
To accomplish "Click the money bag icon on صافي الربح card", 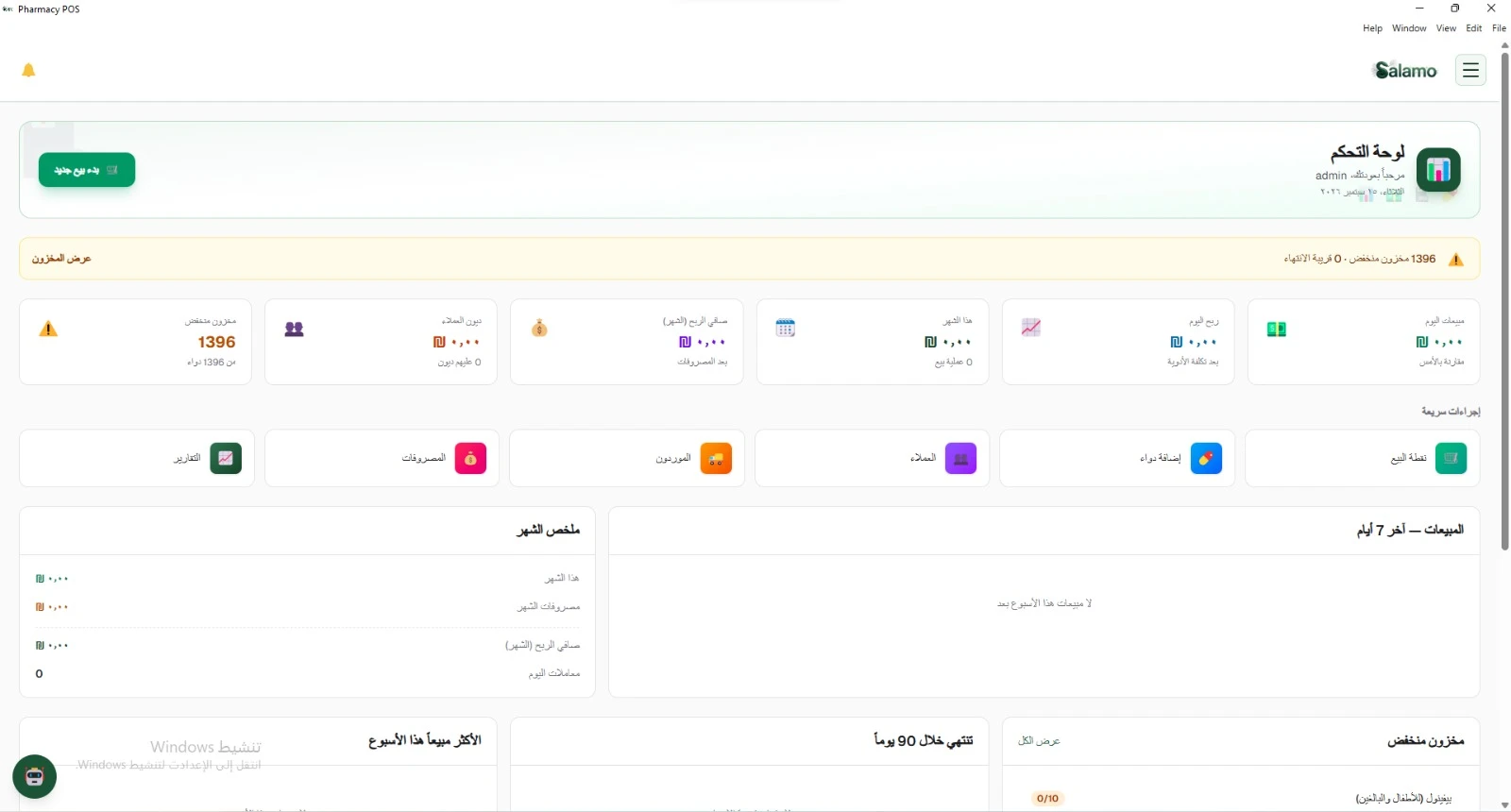I will coord(539,328).
